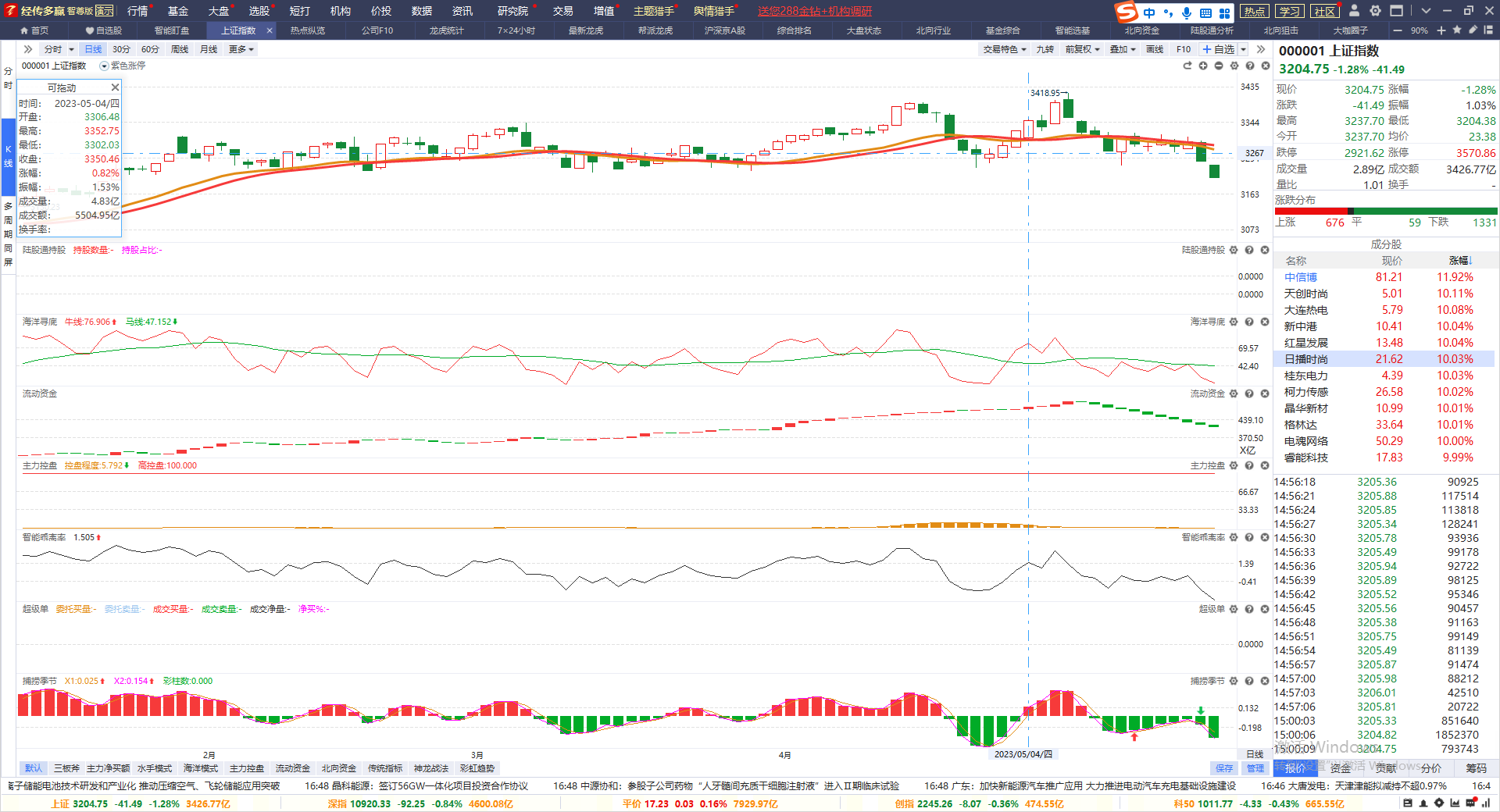1500x812 pixels.
Task: Expand left panel with double-chevron icon
Action: (28, 49)
